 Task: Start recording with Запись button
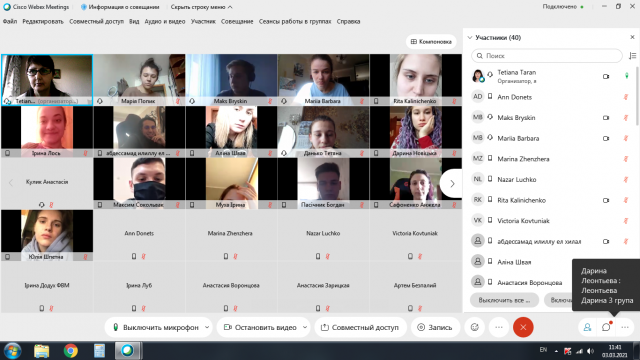pyautogui.click(x=435, y=327)
